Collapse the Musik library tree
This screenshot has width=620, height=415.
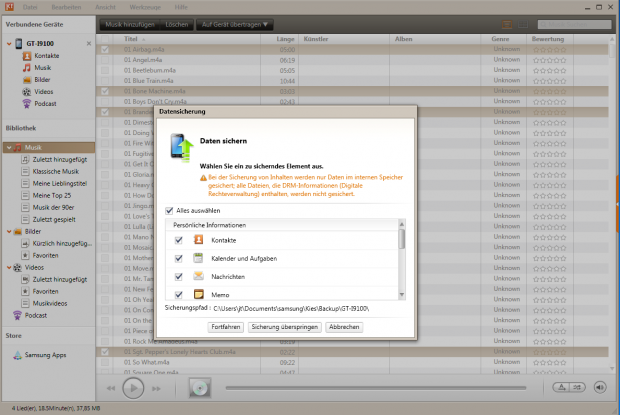pos(9,147)
